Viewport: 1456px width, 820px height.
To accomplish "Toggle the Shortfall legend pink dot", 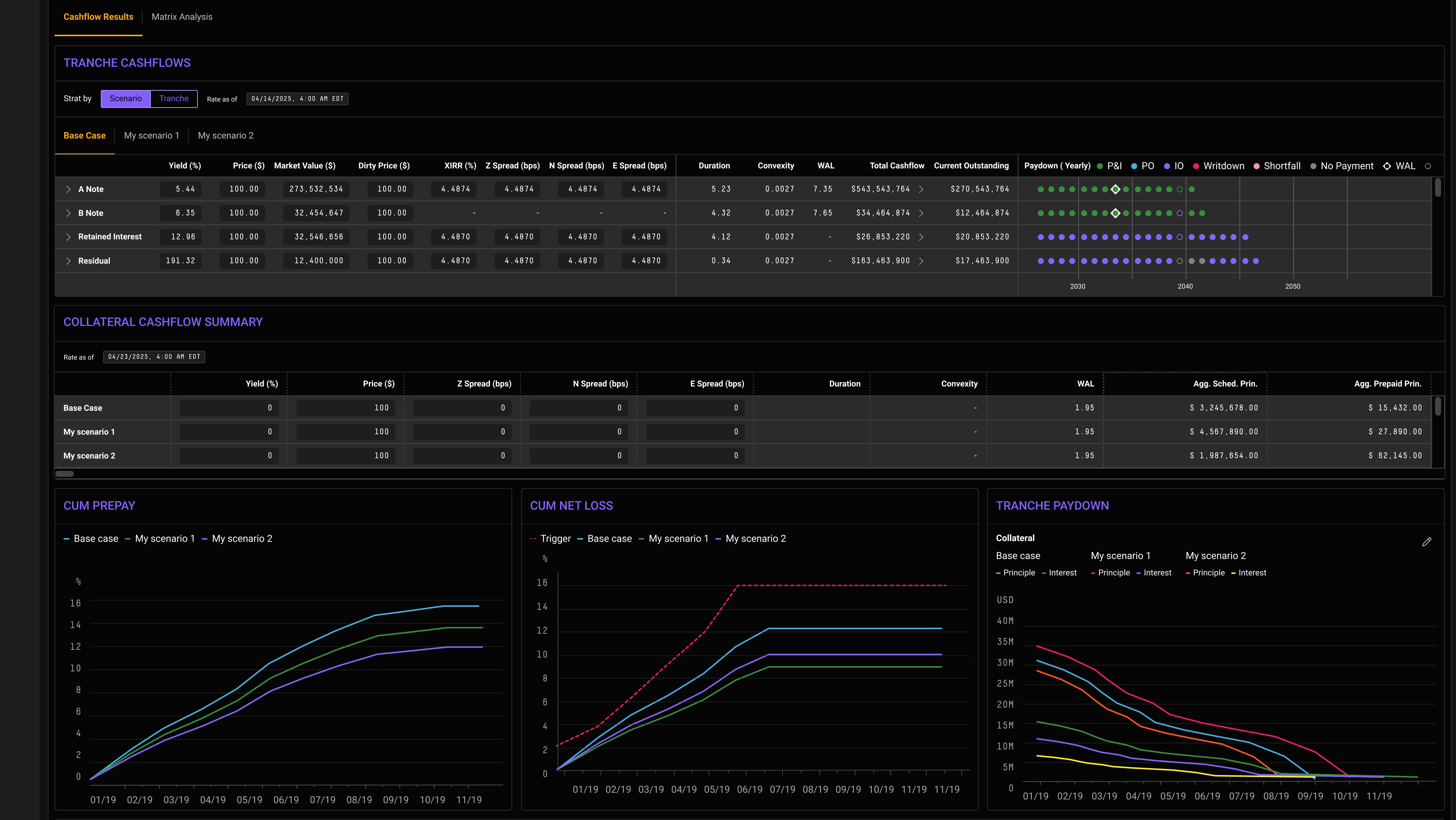I will coord(1257,166).
